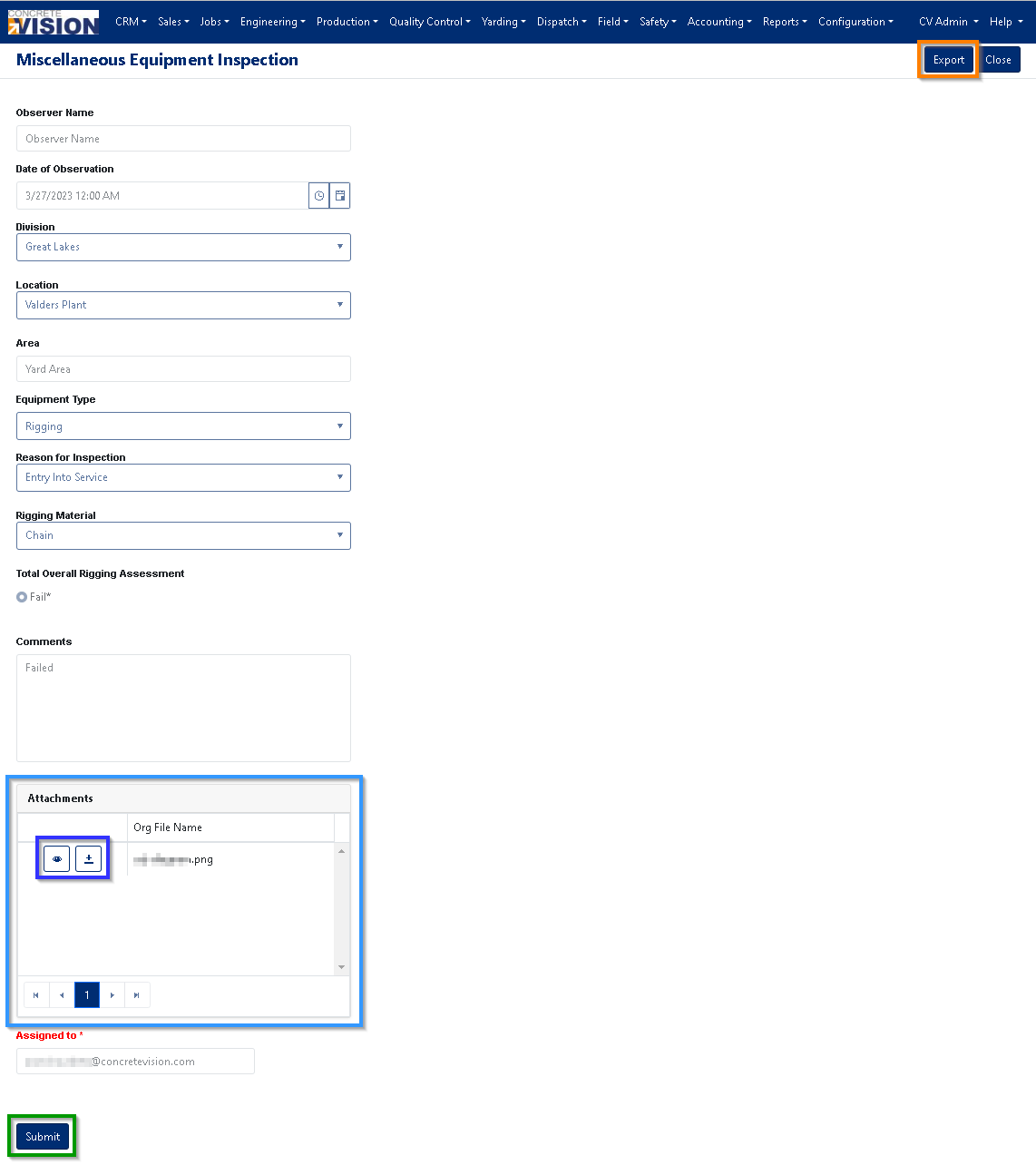Click the Org File Name column header

point(231,827)
